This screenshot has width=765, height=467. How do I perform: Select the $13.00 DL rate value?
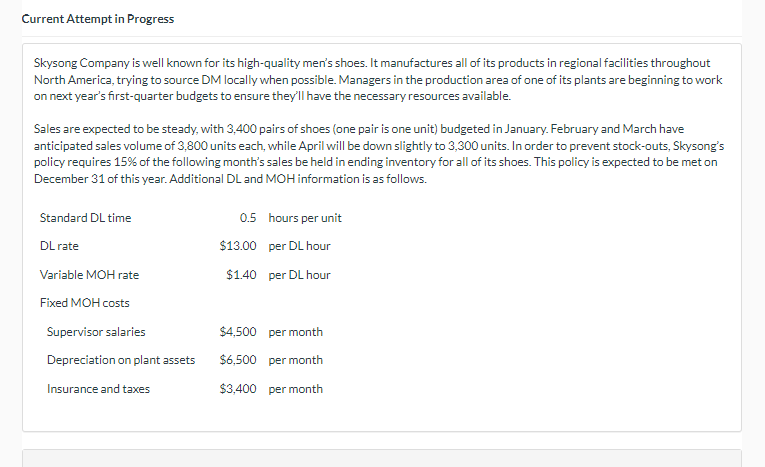[x=238, y=245]
